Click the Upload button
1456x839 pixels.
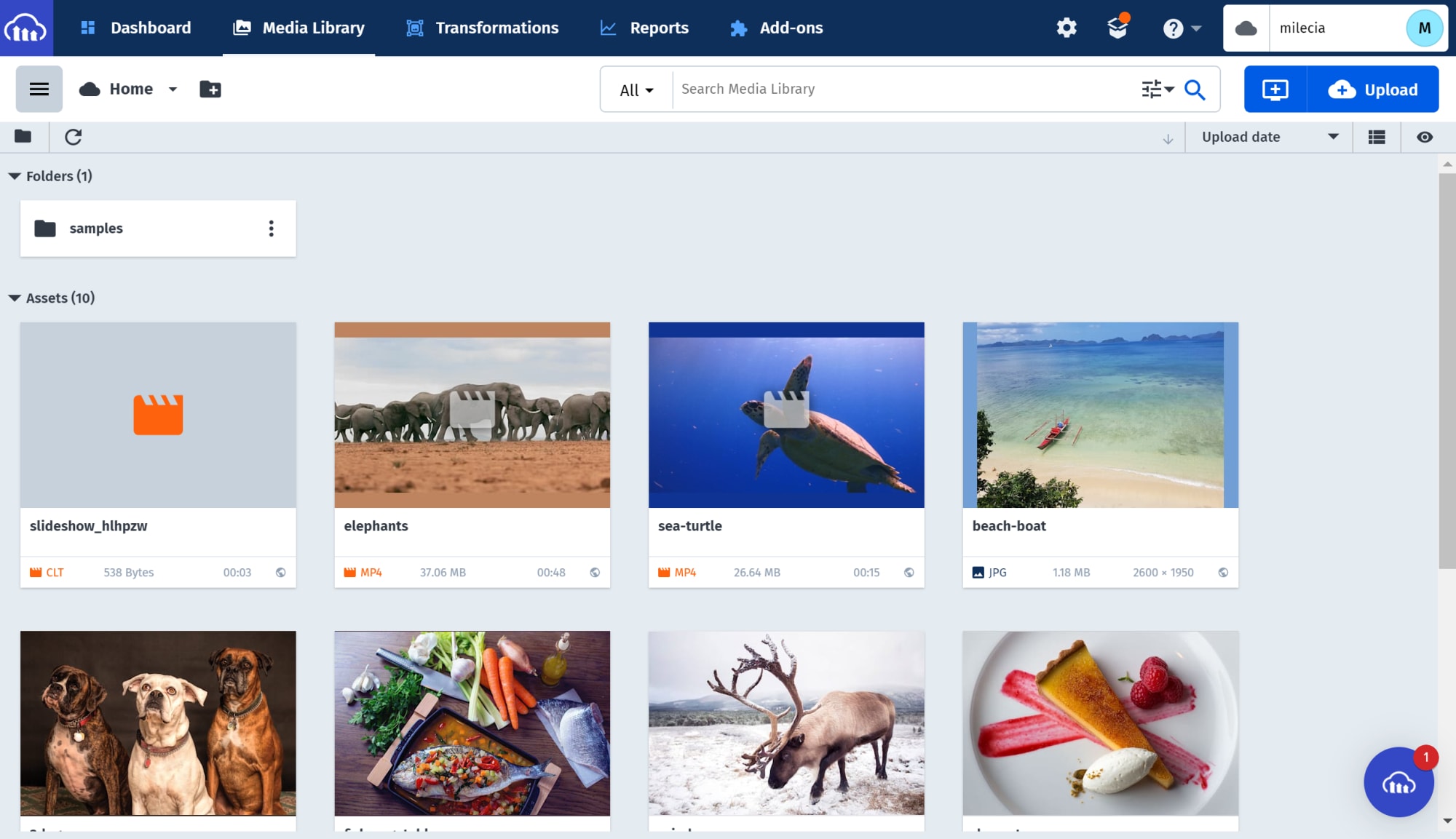[x=1376, y=89]
